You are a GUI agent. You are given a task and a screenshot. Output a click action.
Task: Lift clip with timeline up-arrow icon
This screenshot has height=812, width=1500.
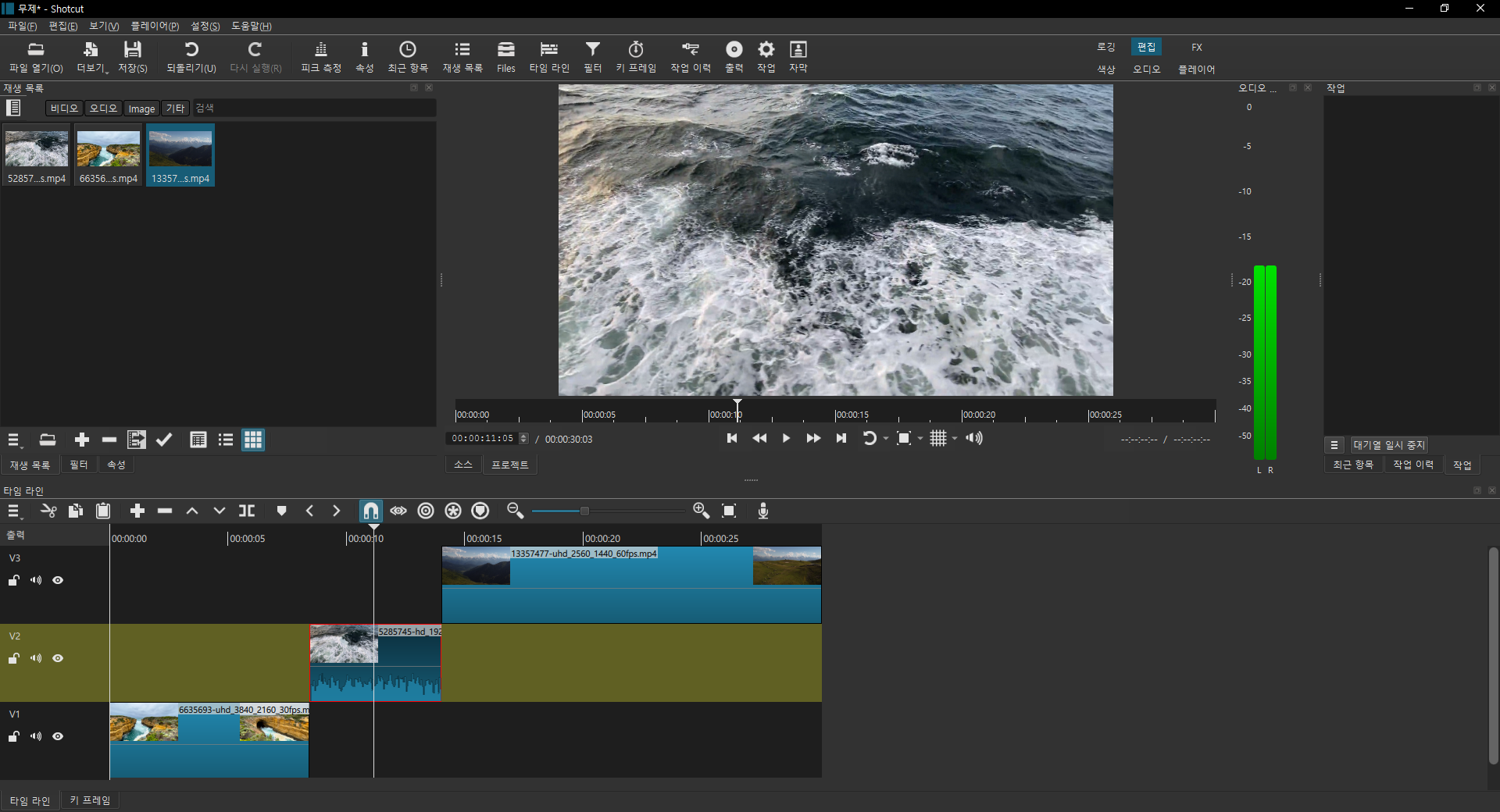click(192, 511)
